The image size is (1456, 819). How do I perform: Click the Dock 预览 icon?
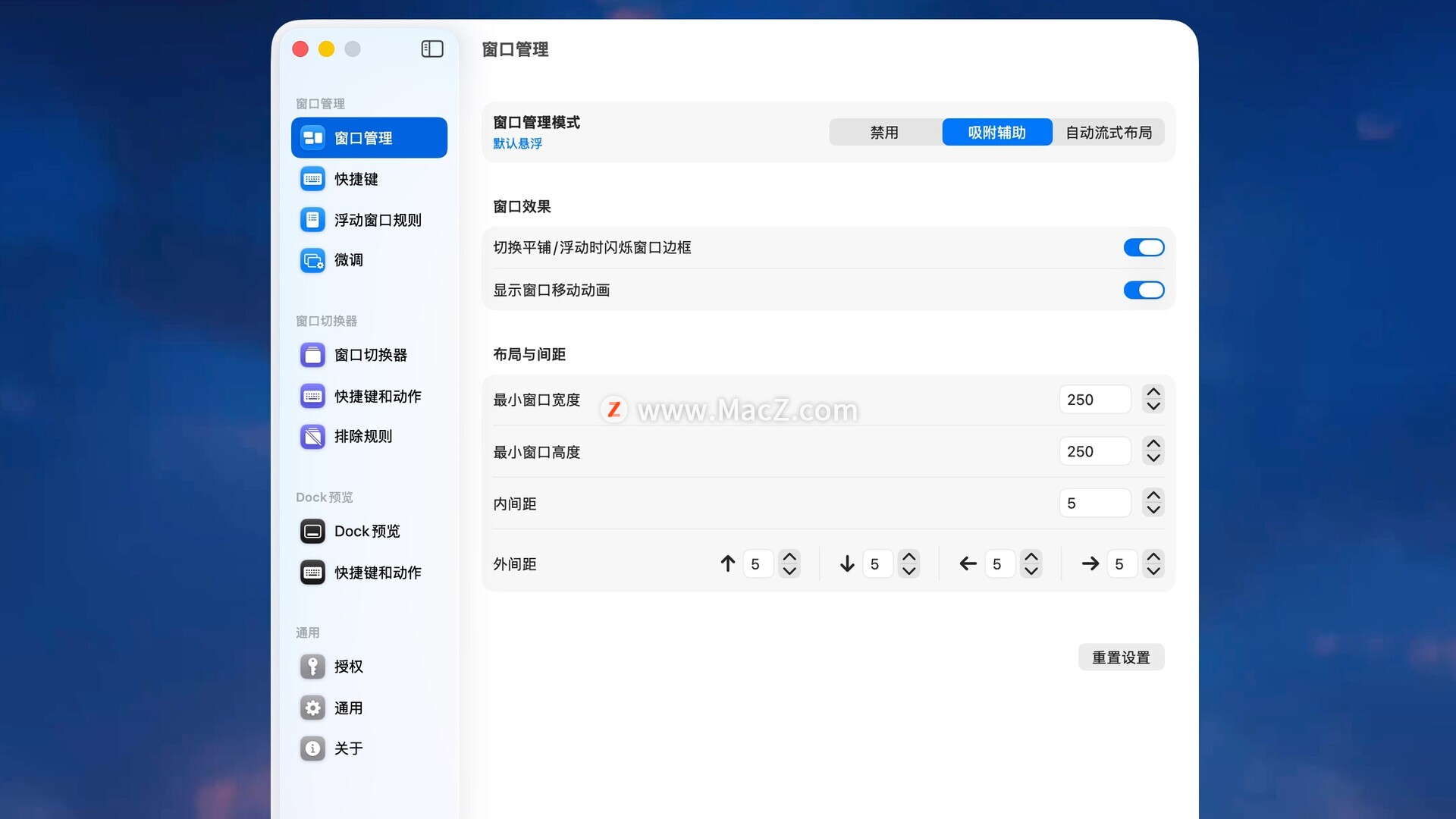[312, 532]
